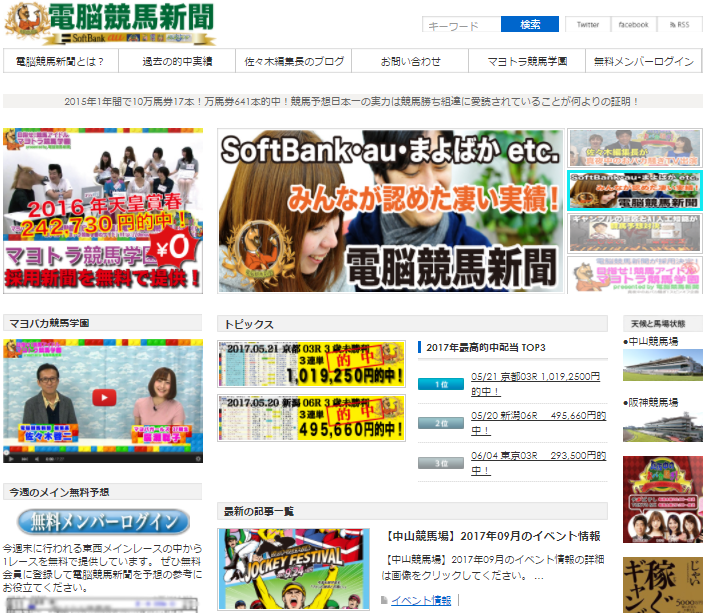Open 無料メンバーログイン menu item
The image size is (713, 613).
(x=644, y=61)
